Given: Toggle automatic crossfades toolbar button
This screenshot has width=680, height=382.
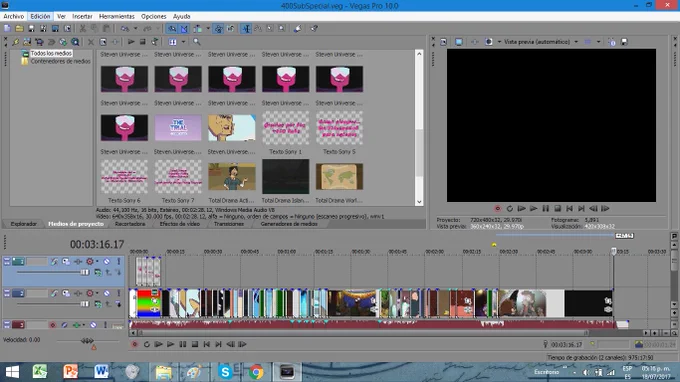Looking at the screenshot, I should 184,29.
